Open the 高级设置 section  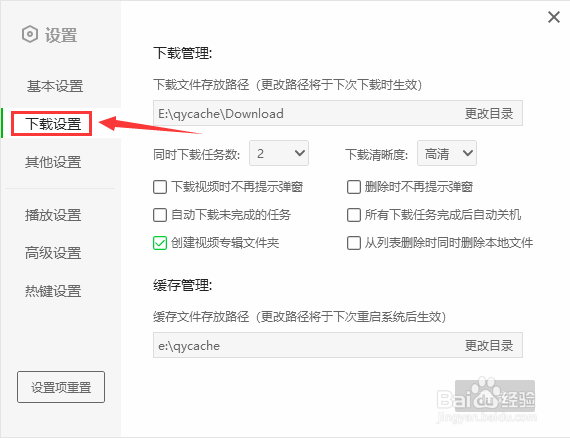point(53,253)
